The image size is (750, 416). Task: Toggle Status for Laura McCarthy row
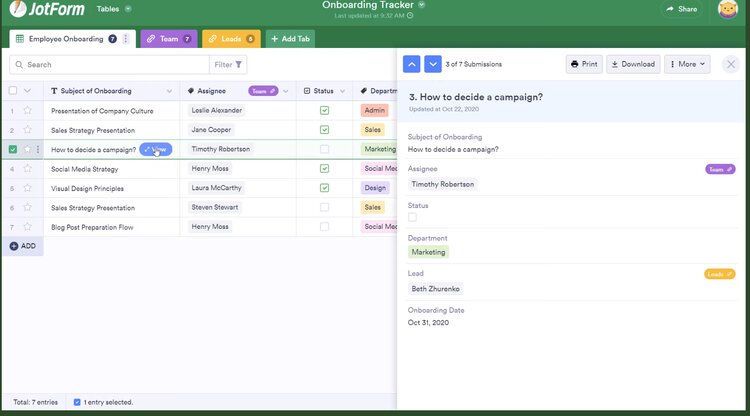pos(324,188)
